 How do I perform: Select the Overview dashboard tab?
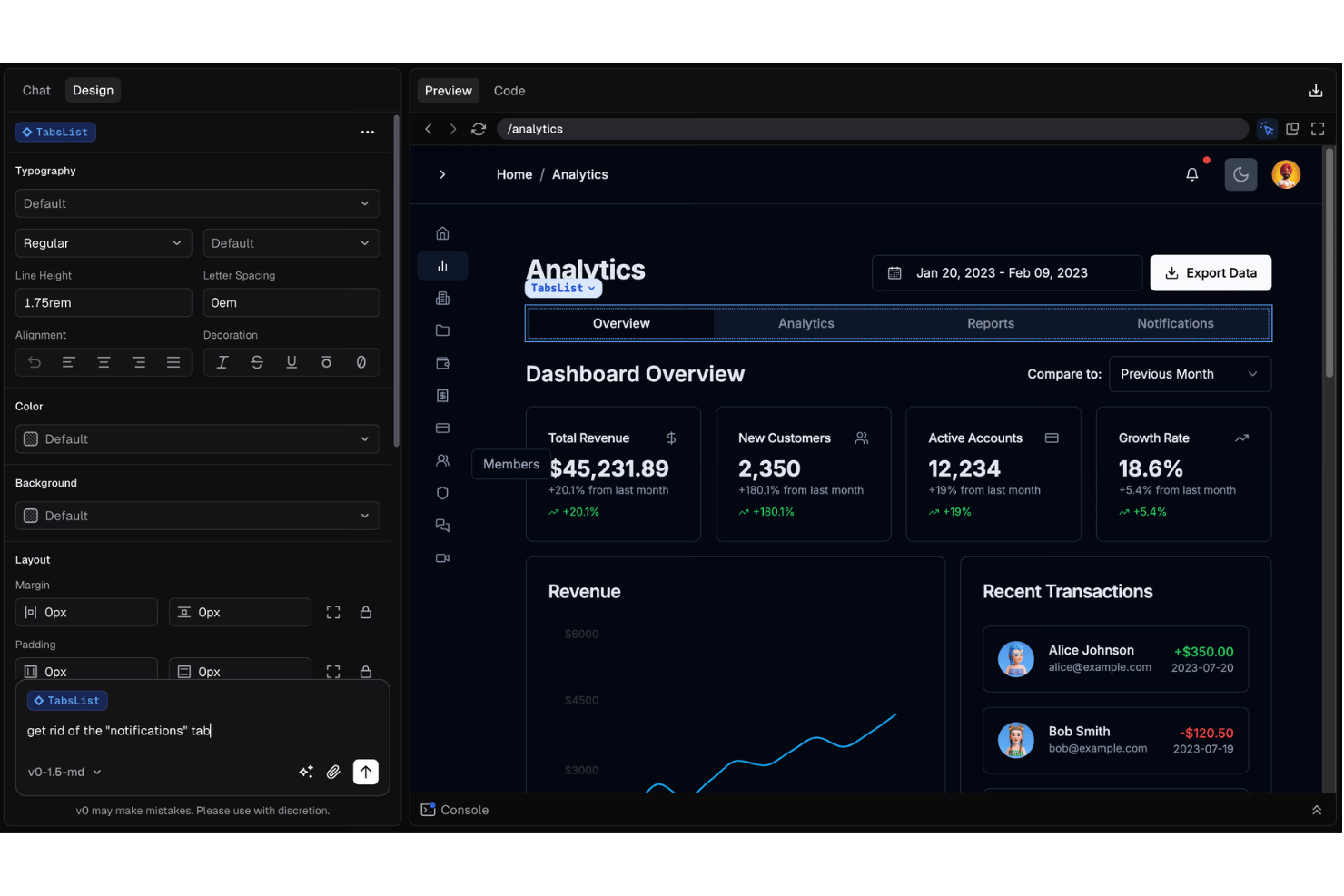coord(621,323)
